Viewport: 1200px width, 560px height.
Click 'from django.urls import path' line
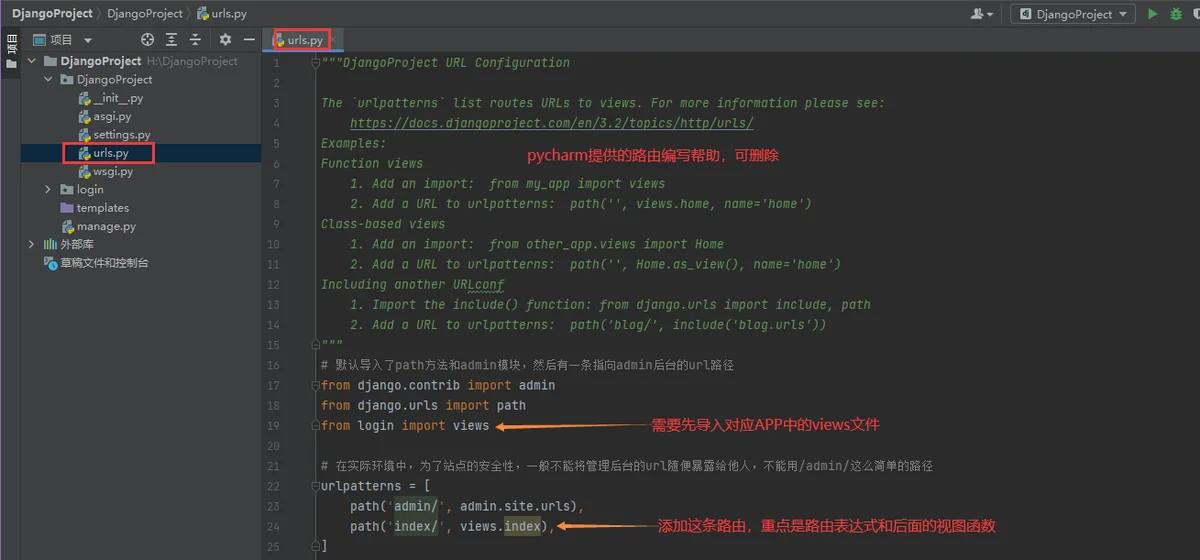(423, 405)
